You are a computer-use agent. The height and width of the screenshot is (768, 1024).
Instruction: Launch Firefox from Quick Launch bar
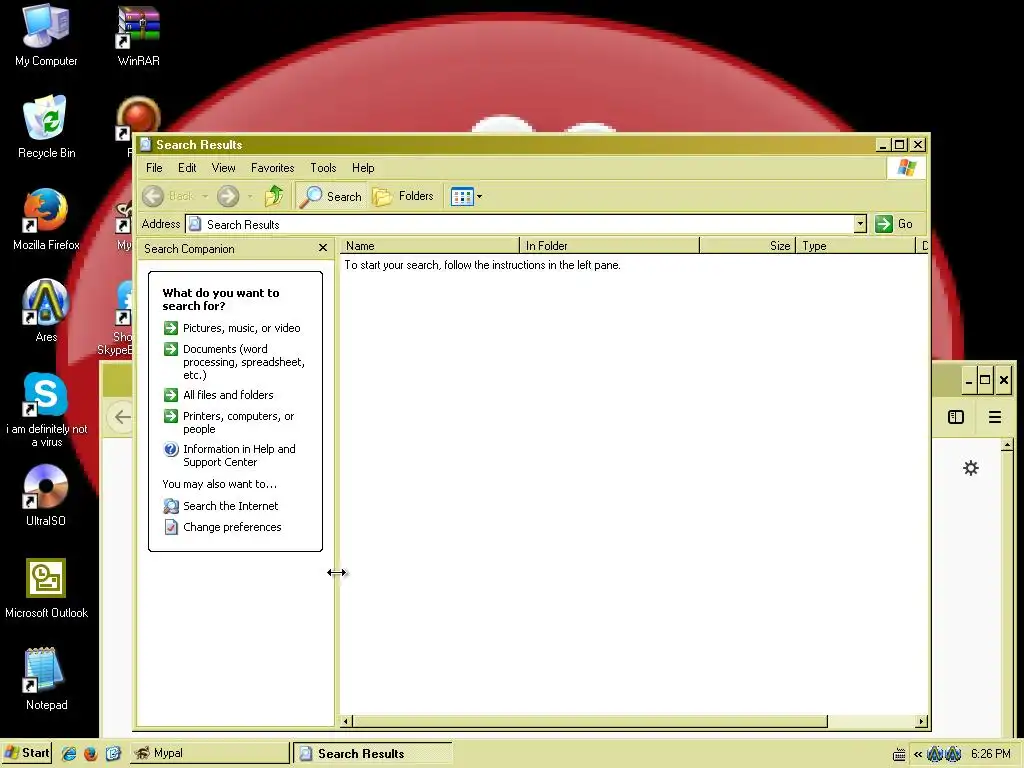click(x=90, y=754)
